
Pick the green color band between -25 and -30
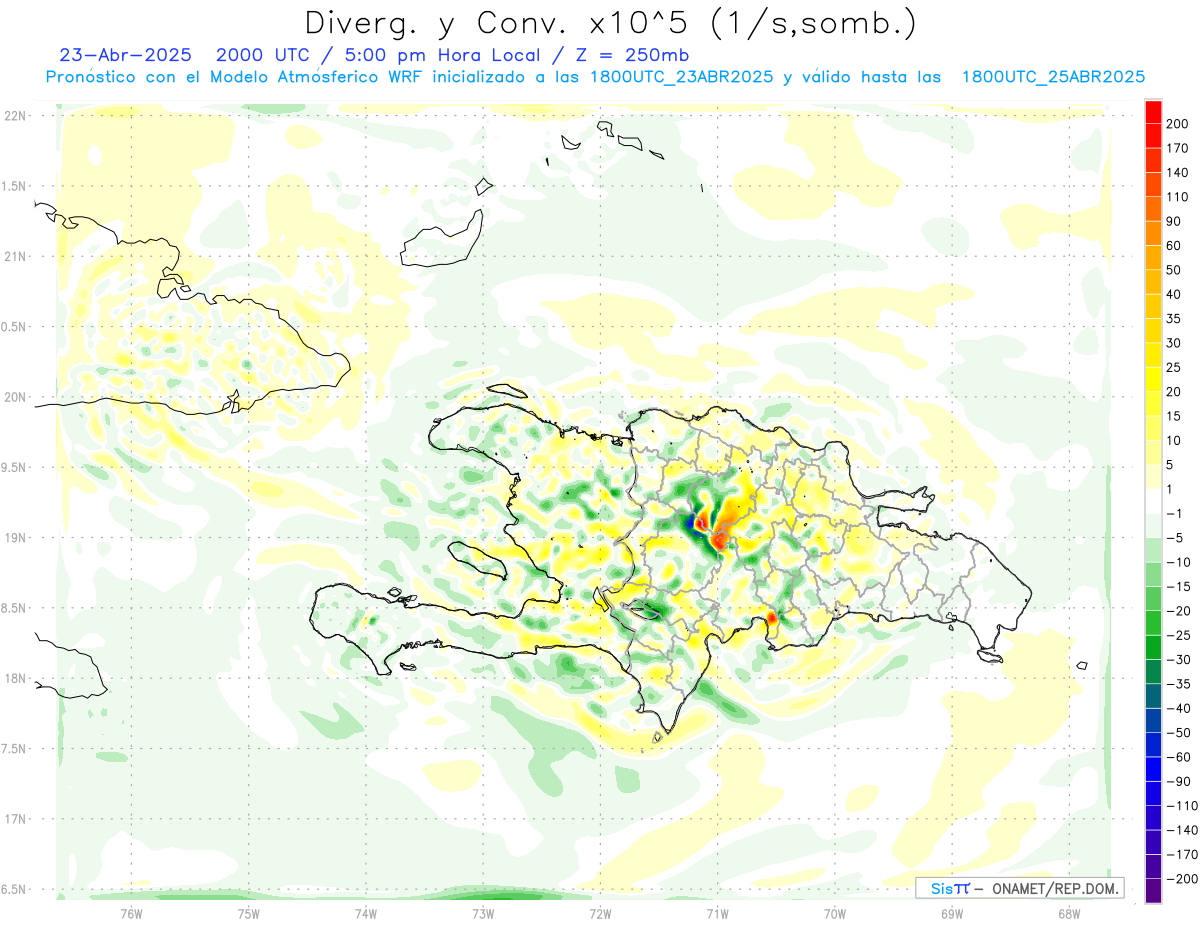[1154, 648]
